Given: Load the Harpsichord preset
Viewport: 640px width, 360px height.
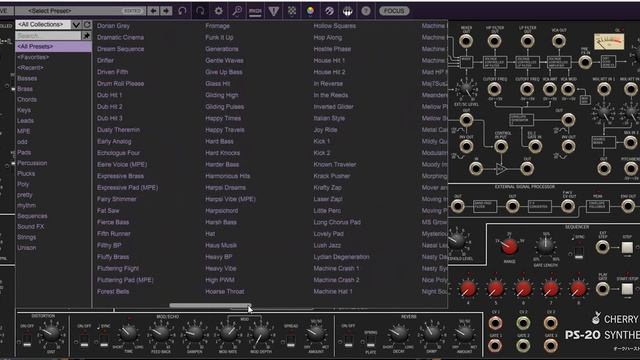Looking at the screenshot, I should (x=222, y=211).
